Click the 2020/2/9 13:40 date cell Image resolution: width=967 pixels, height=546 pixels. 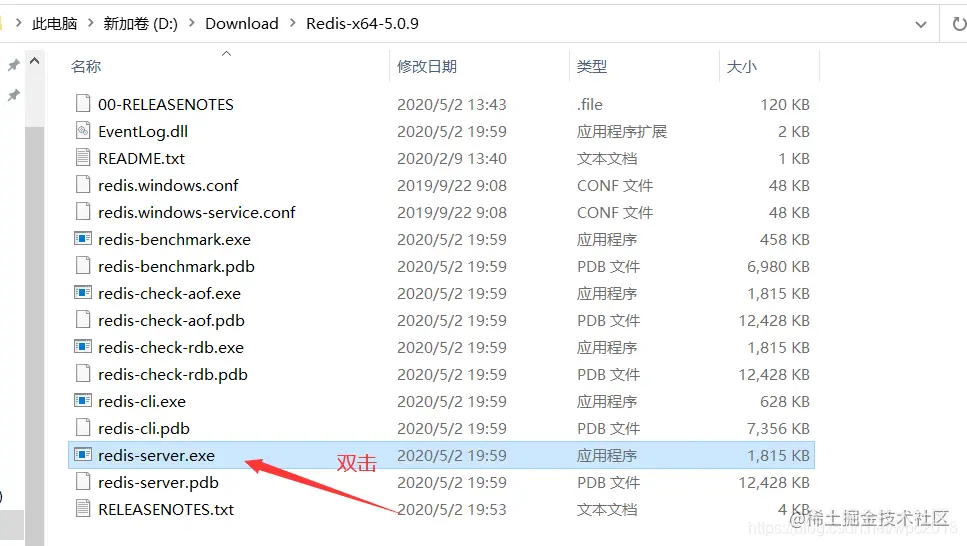[x=451, y=159]
